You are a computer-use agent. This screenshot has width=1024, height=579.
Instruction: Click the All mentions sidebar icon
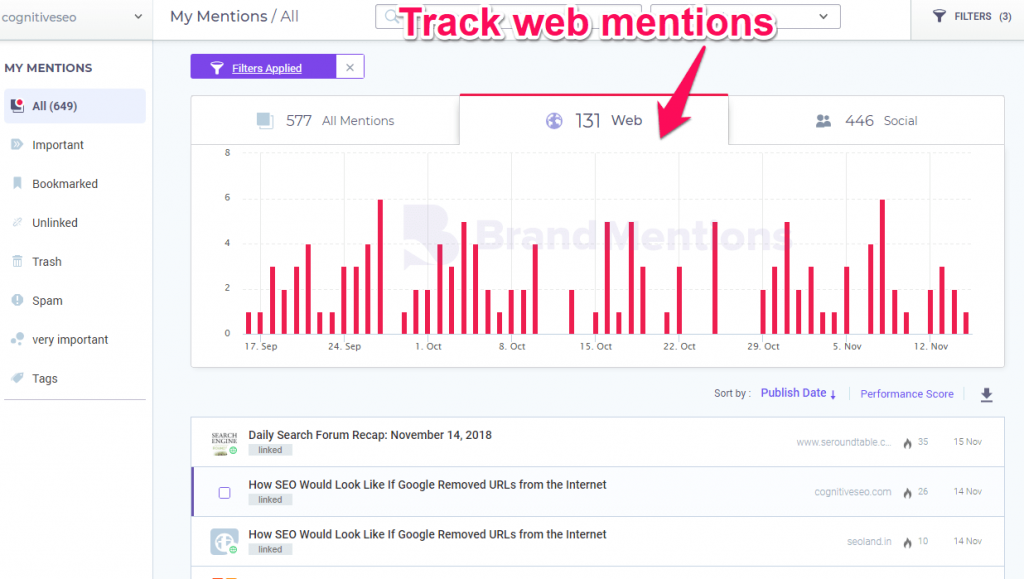[18, 105]
